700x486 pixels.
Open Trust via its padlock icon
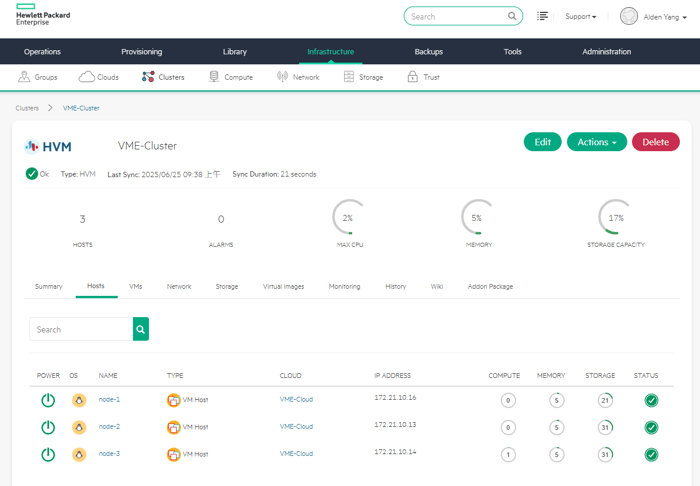412,77
